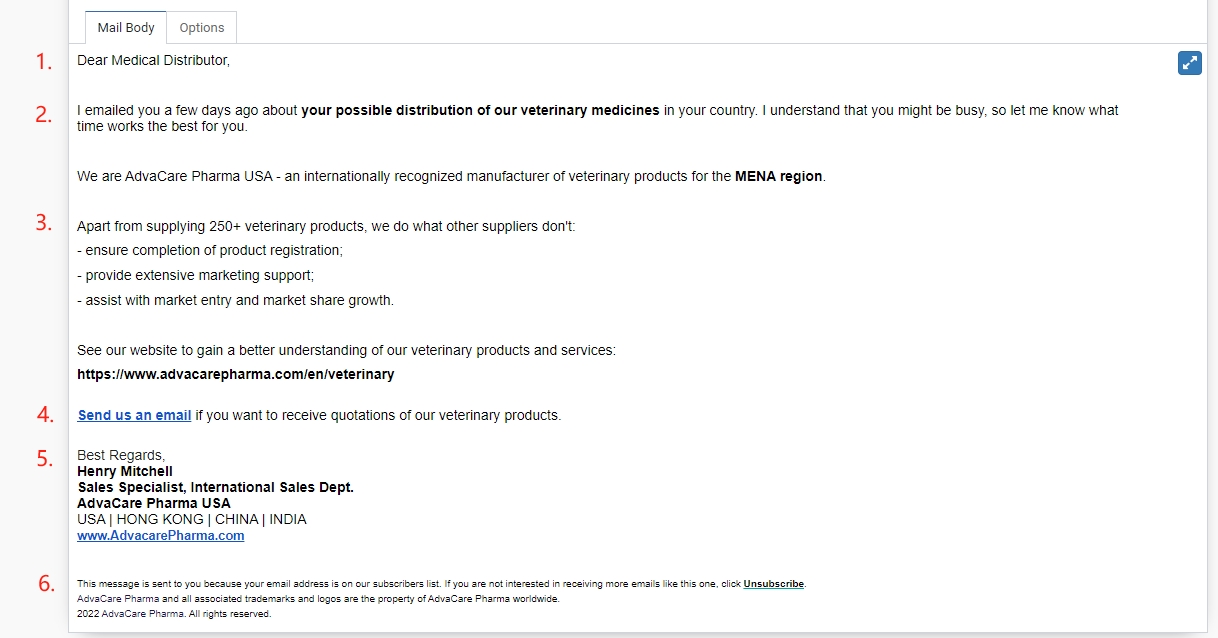This screenshot has height=638, width=1218.
Task: Click the '2022 AdvaCare Pharma' copyright line
Action: coord(174,614)
